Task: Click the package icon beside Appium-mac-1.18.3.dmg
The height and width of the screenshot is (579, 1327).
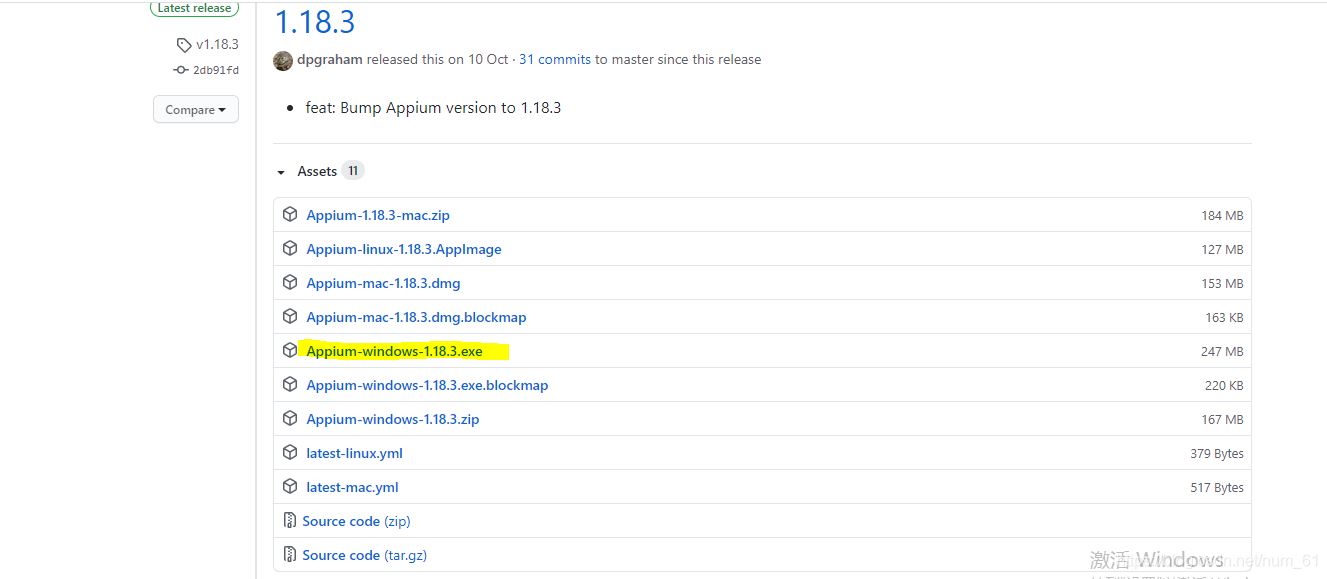Action: click(x=290, y=283)
